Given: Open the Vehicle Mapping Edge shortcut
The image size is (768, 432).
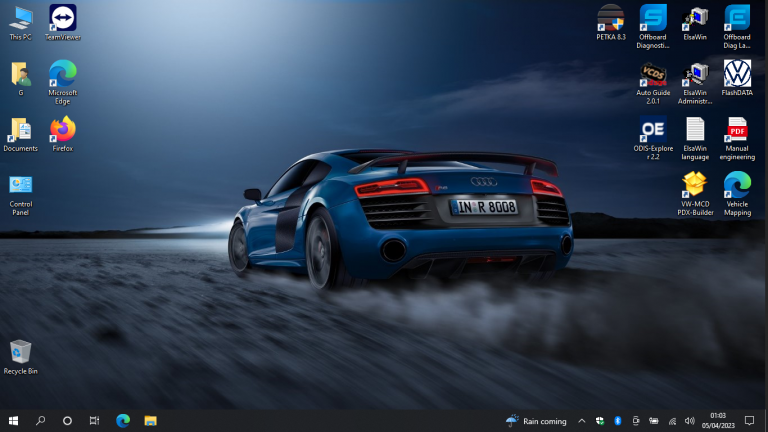Looking at the screenshot, I should pos(737,185).
